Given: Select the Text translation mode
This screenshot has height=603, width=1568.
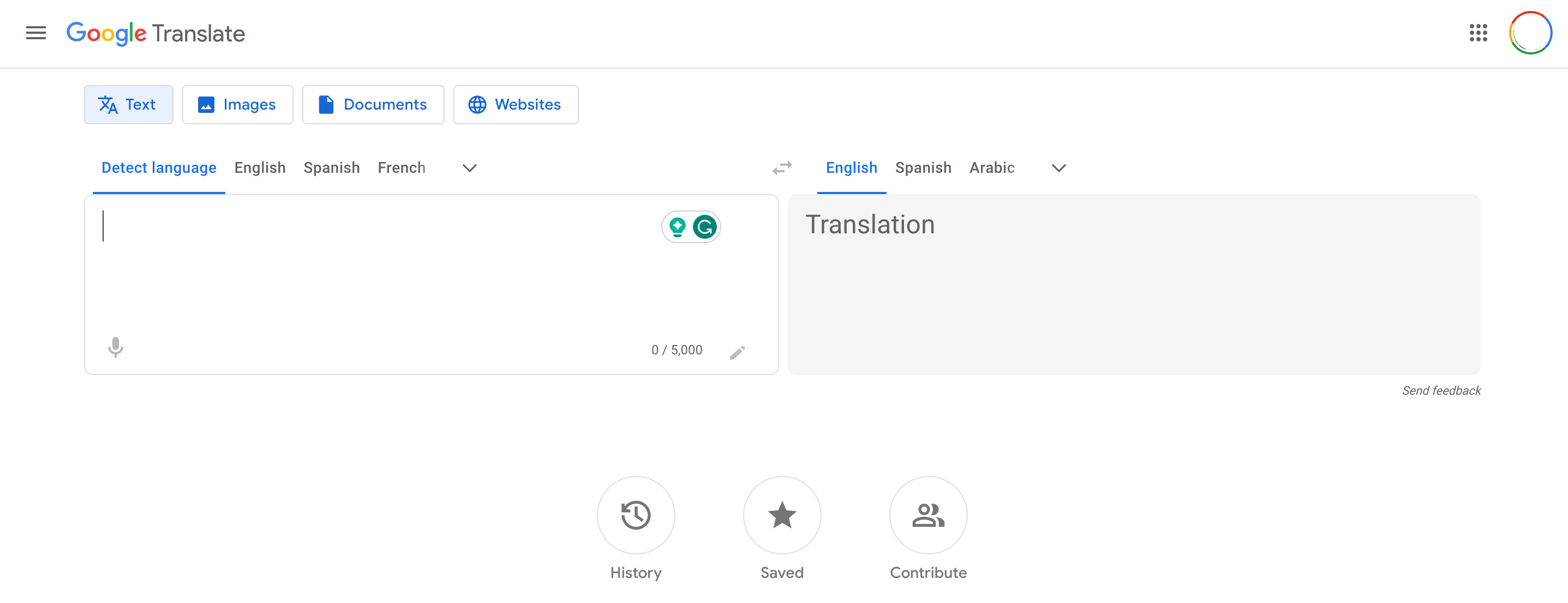Looking at the screenshot, I should pos(128,105).
